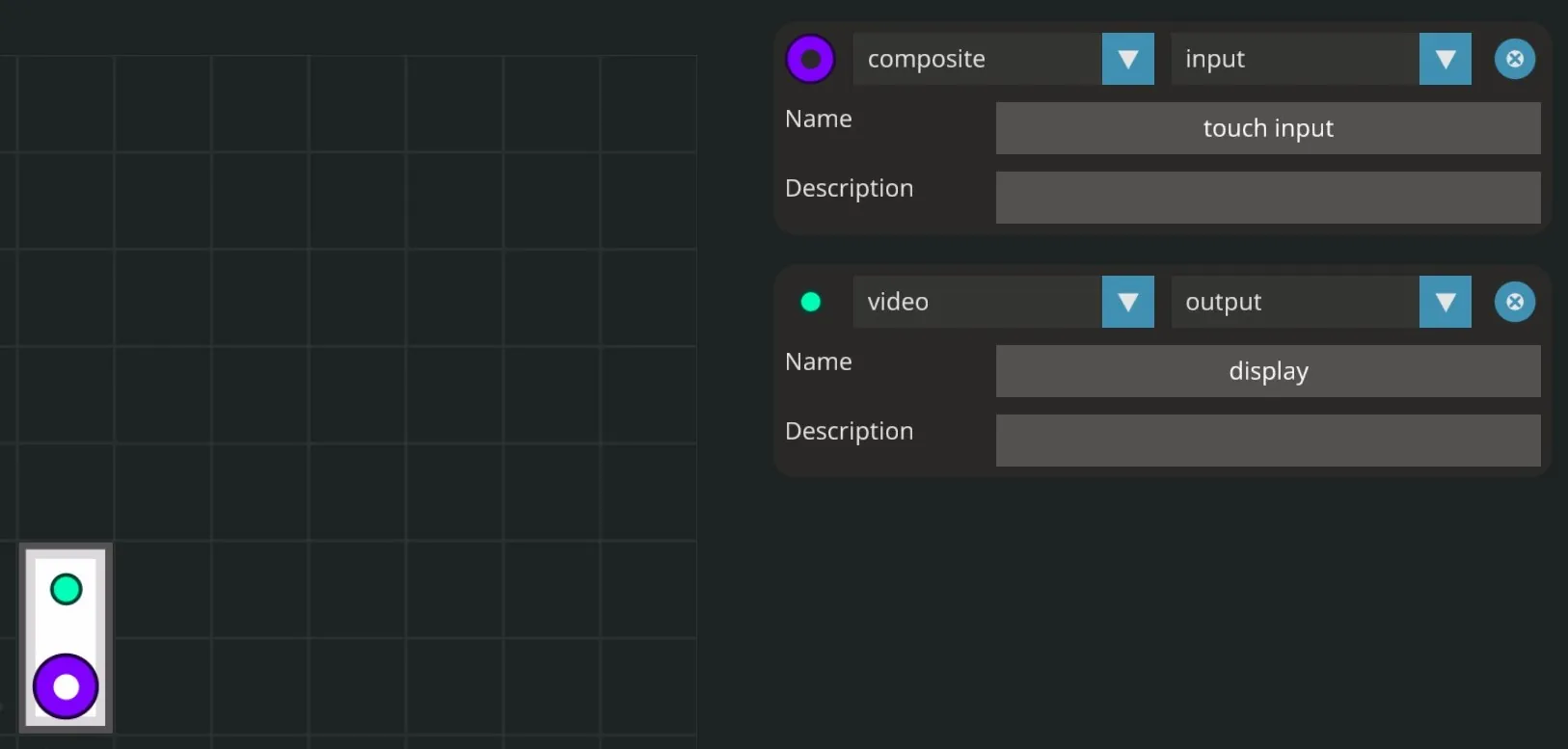
Task: Select the green video node on the grid
Action: pos(66,589)
